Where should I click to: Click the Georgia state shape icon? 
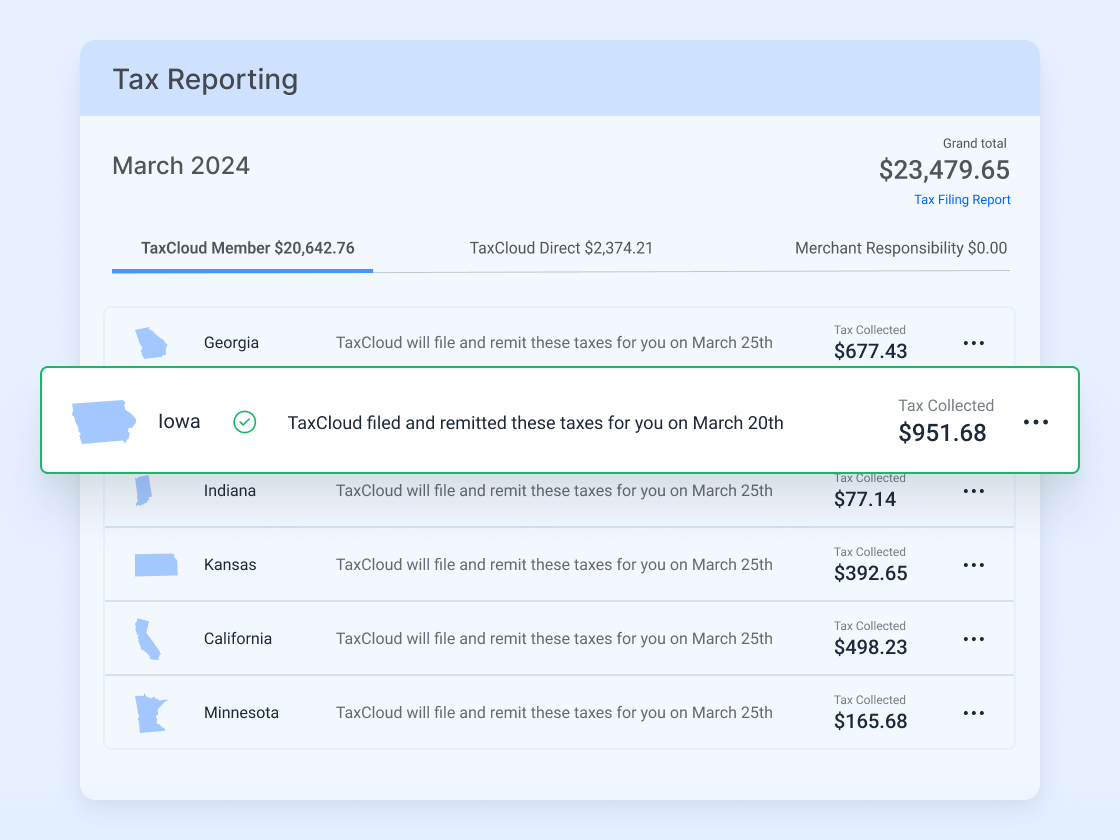tap(152, 342)
